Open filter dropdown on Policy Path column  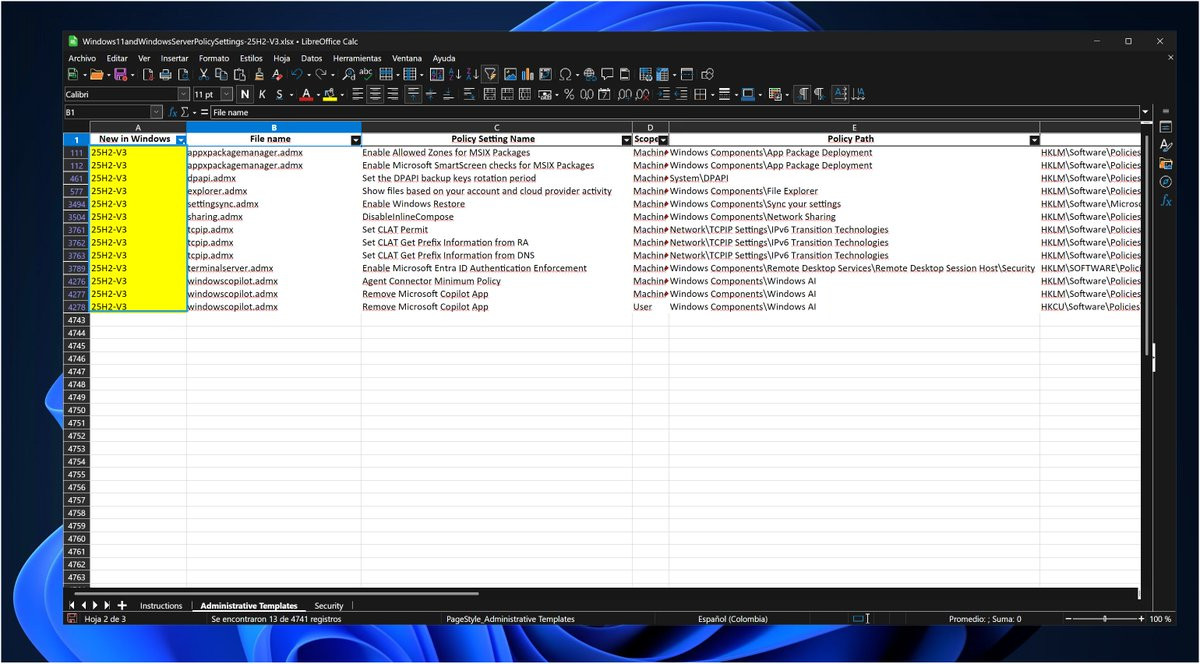pyautogui.click(x=1034, y=140)
